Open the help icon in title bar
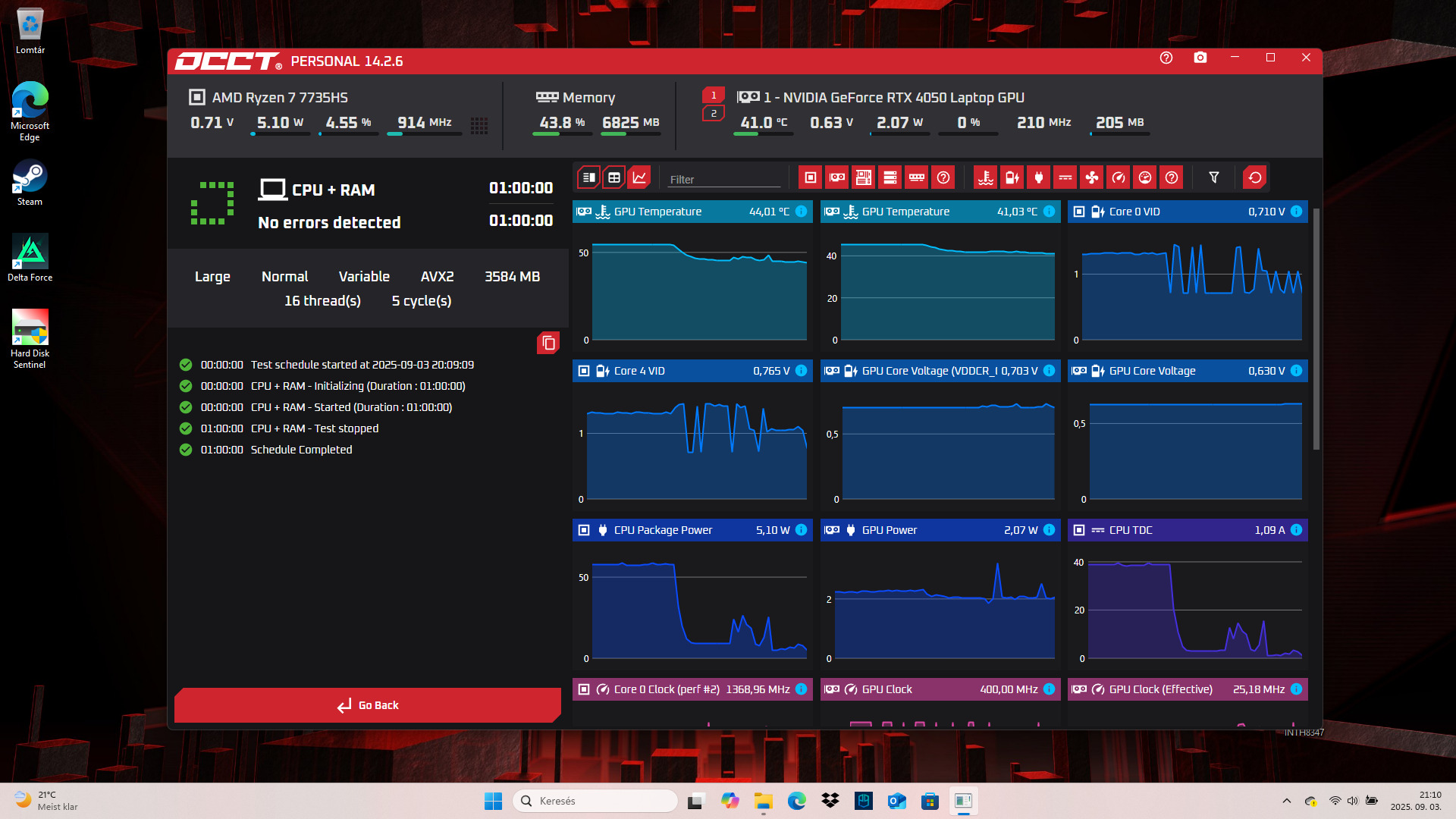Screen dimensions: 1456x819 (1166, 58)
